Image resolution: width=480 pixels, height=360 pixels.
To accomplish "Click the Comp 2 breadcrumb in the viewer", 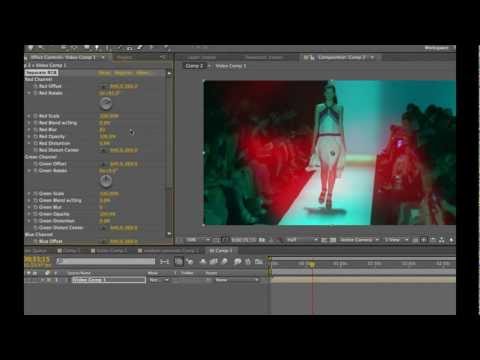I will (194, 66).
